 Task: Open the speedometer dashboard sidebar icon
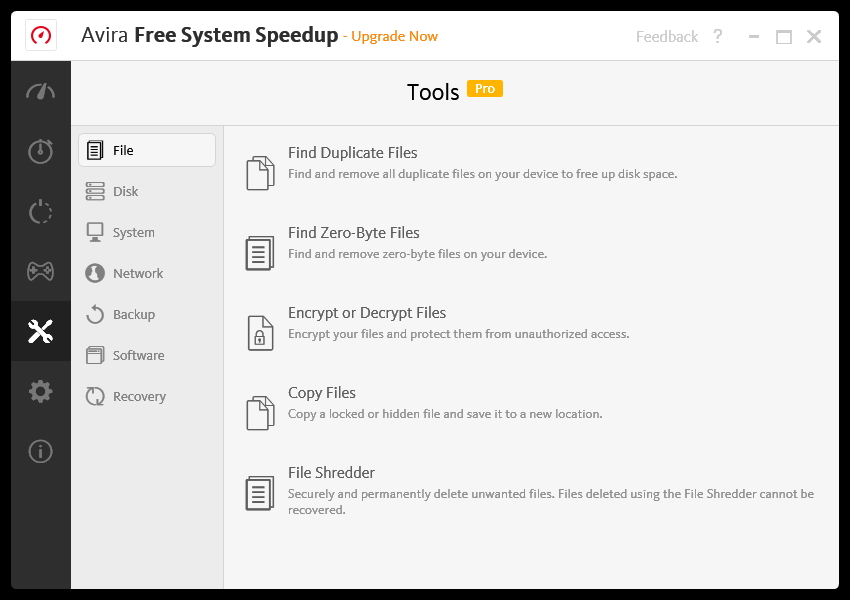40,92
